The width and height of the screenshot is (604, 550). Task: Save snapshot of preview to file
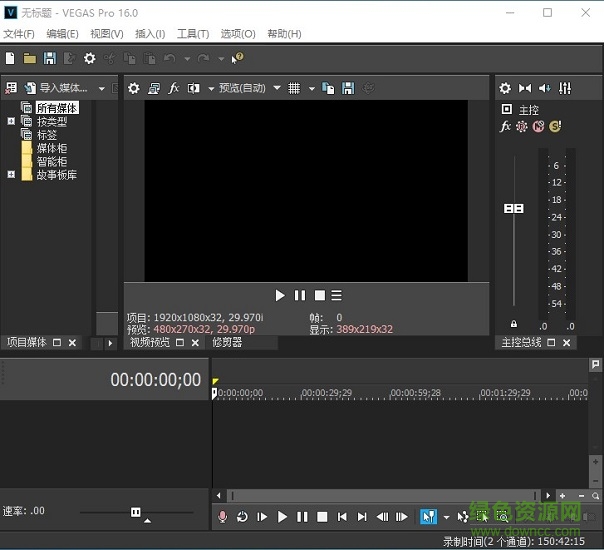347,89
